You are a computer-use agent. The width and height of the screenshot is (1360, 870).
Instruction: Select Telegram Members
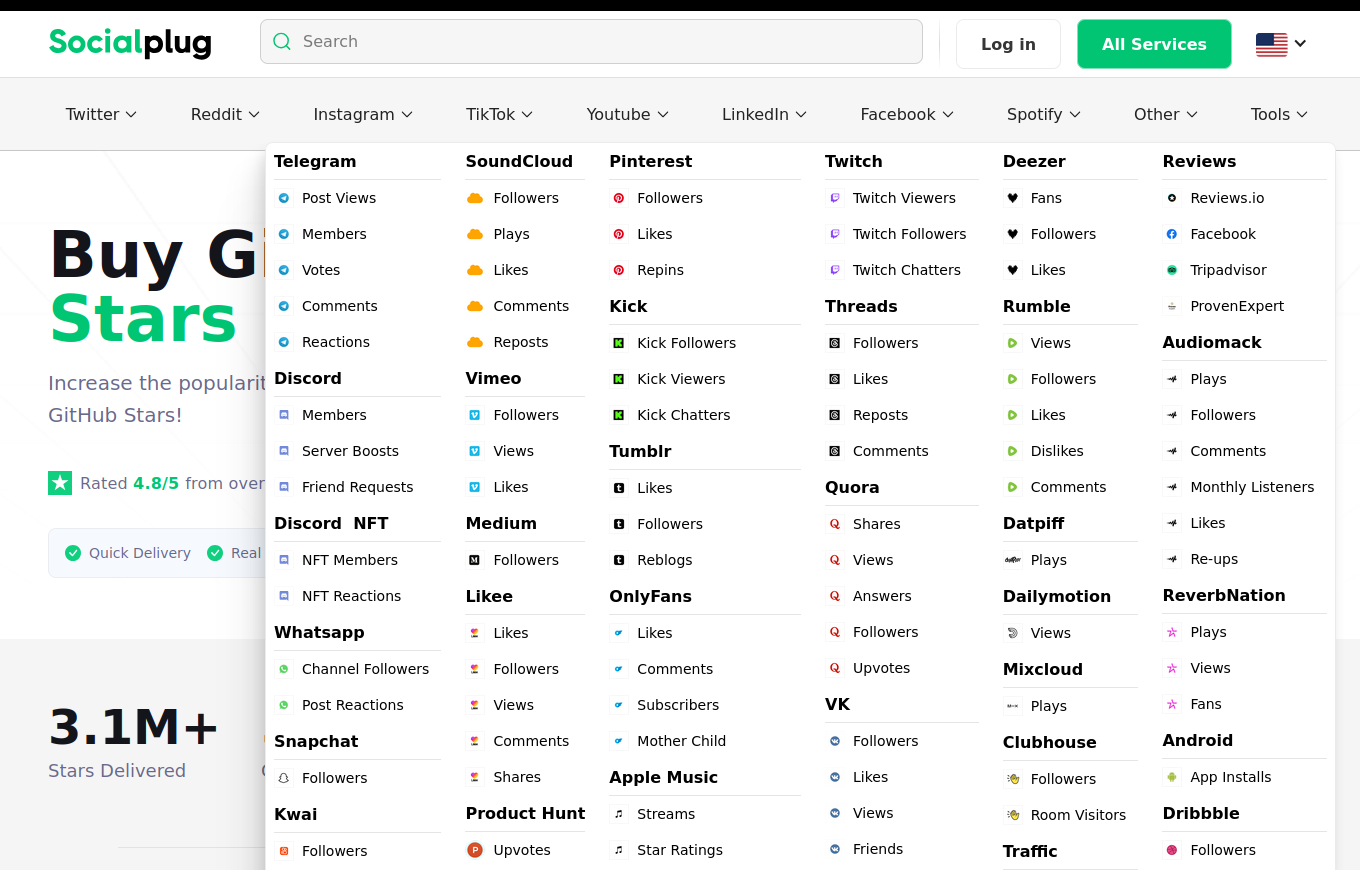334,234
